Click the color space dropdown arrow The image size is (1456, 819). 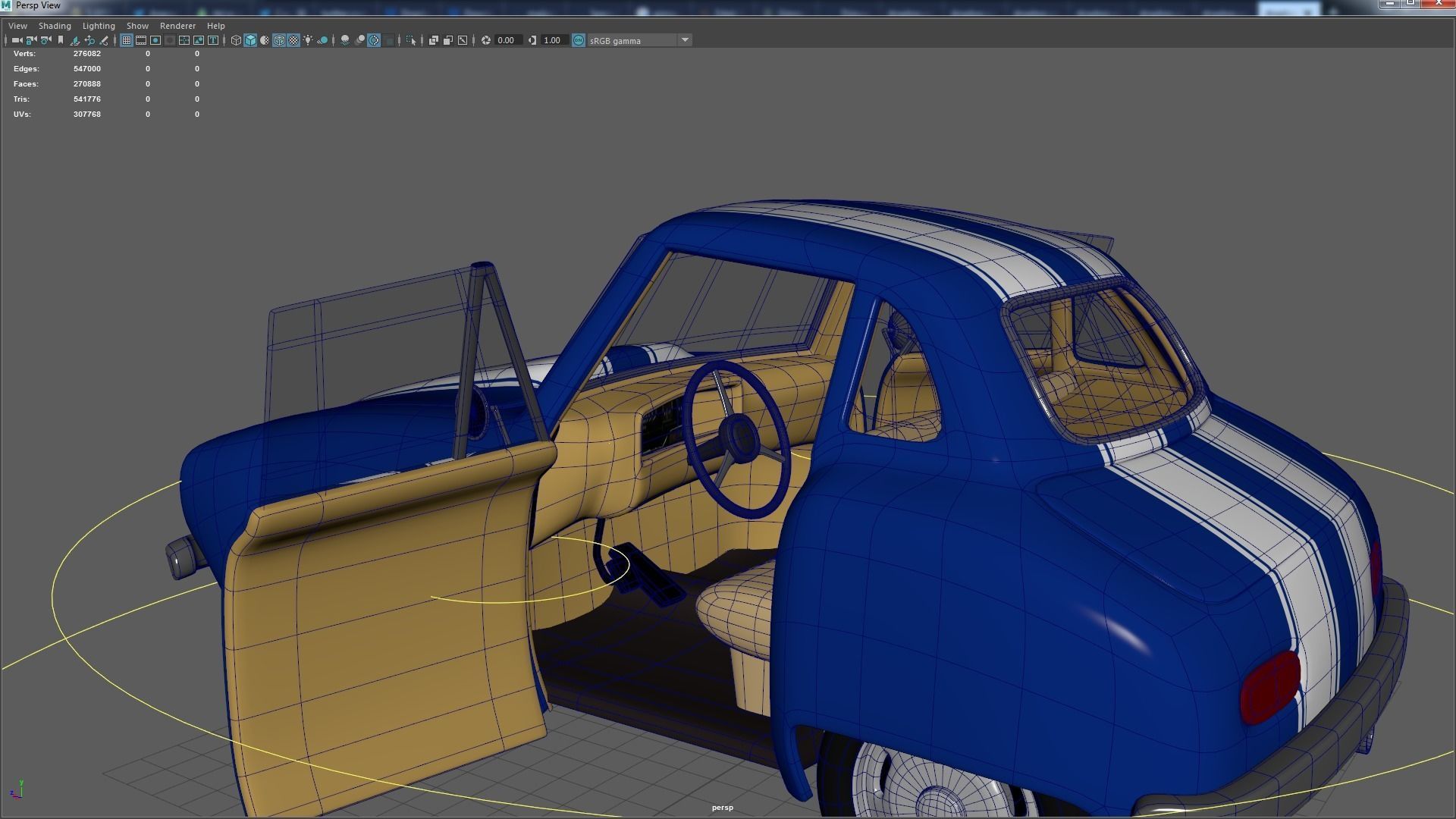(x=685, y=40)
